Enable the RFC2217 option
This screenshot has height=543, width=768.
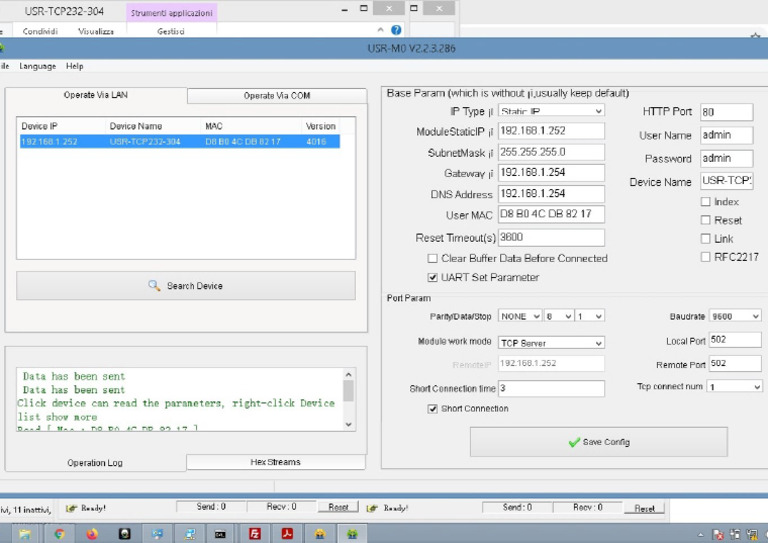coord(705,257)
